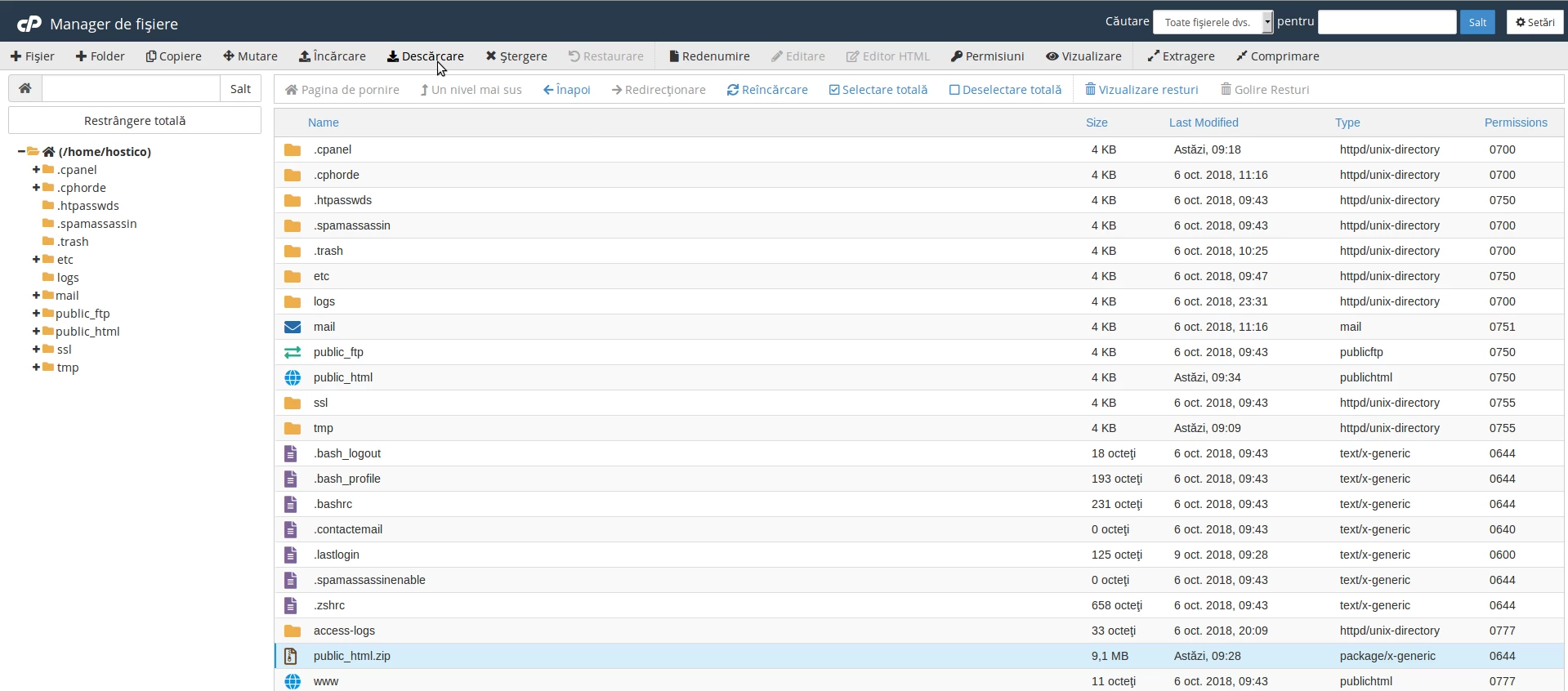Open the Setări settings button
This screenshot has height=691, width=1568.
click(x=1534, y=22)
